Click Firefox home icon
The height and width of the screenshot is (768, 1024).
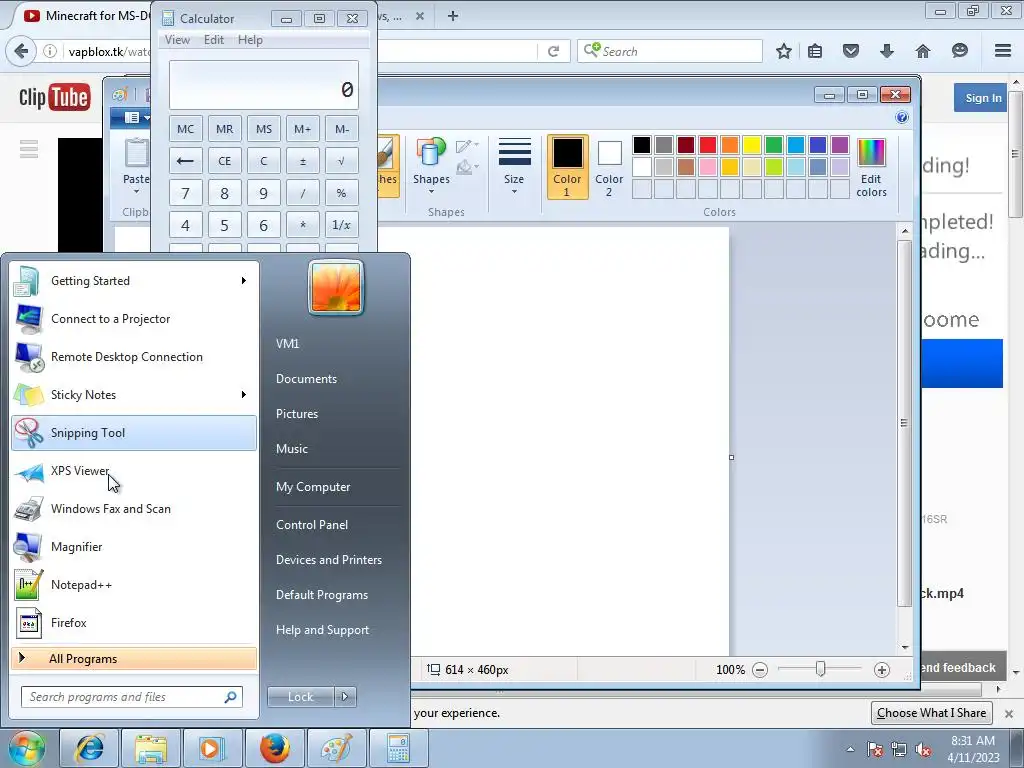tap(922, 51)
